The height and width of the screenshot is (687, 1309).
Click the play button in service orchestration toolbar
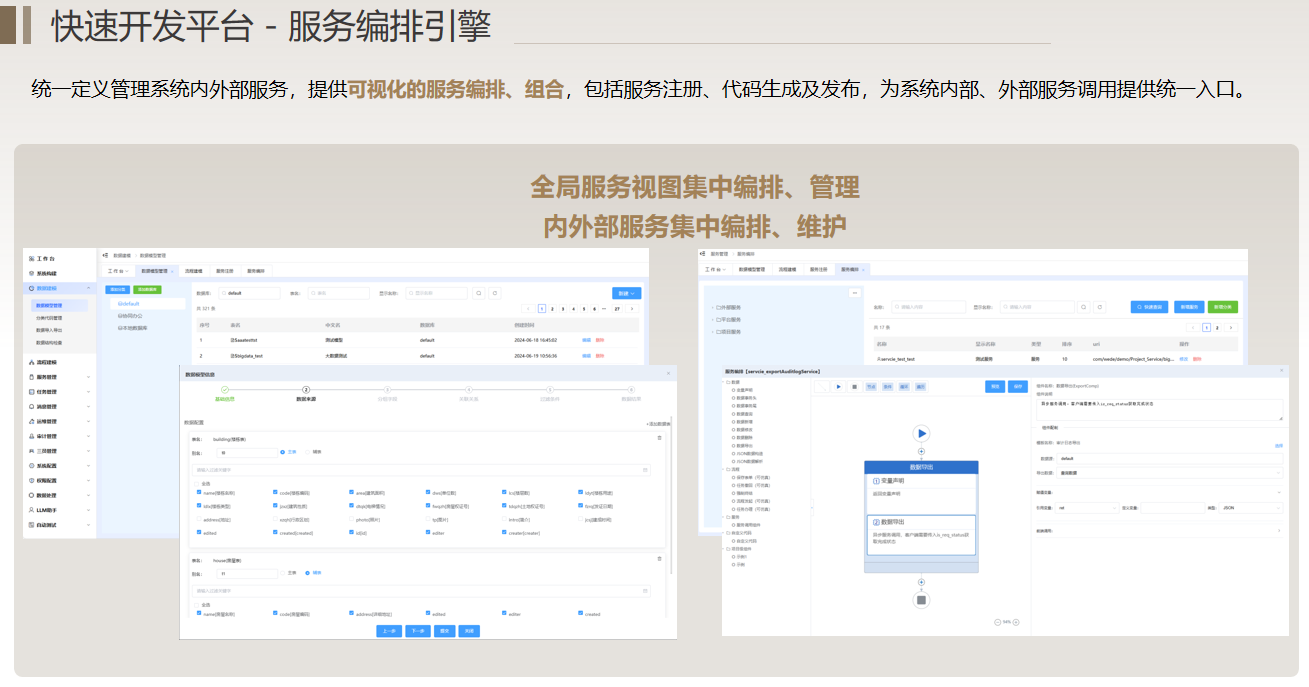tap(837, 386)
